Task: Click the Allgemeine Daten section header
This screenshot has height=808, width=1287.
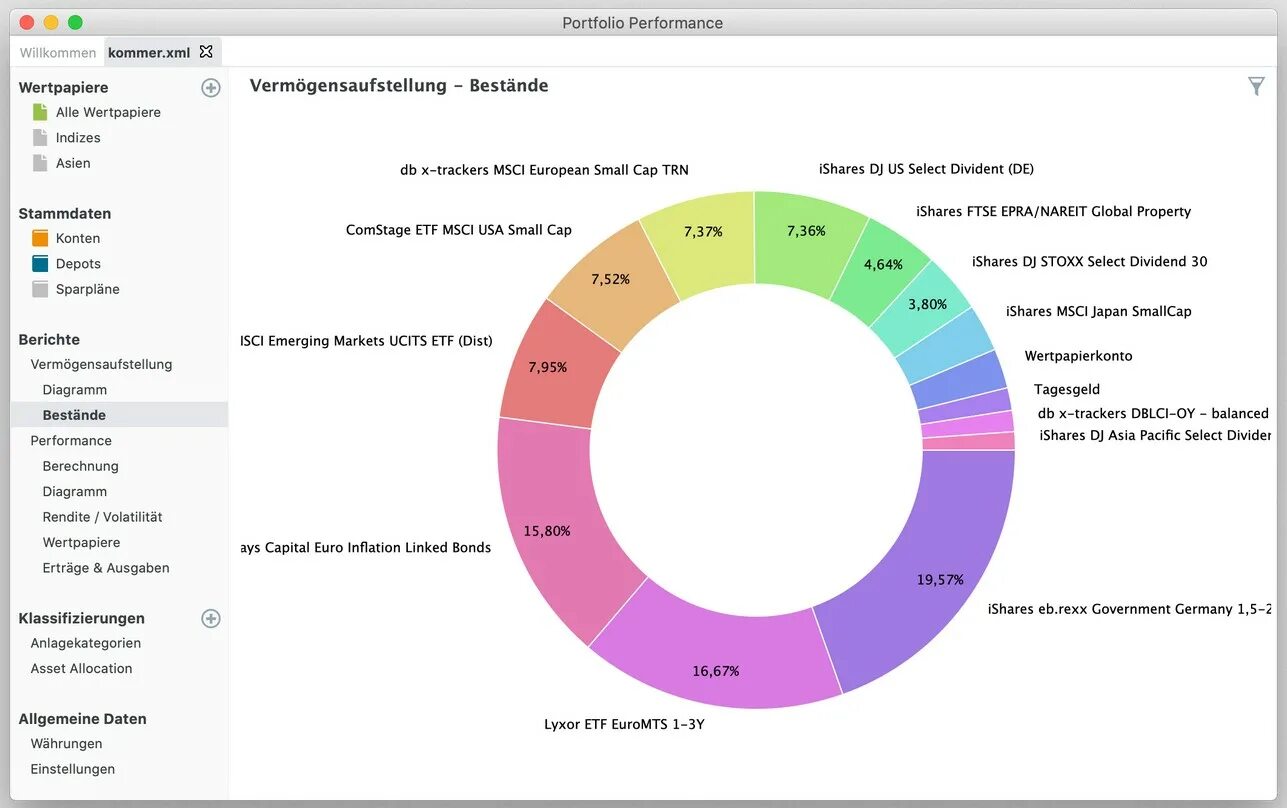Action: tap(82, 719)
